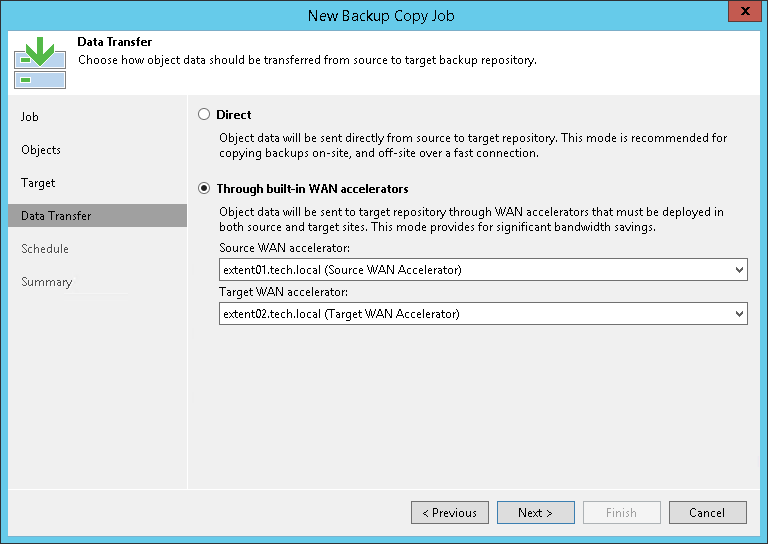Open the Objects wizard step
Image resolution: width=768 pixels, height=544 pixels.
click(41, 150)
